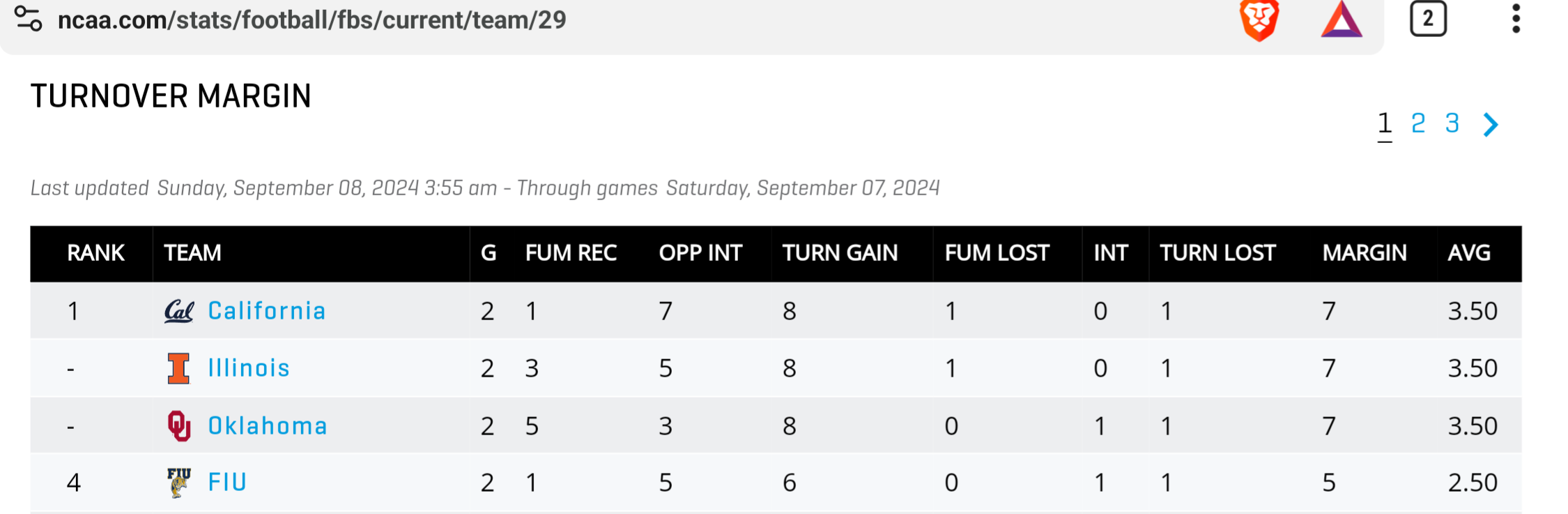Click the site settings icon in address bar
Screen dimensions: 1568x514
click(29, 19)
